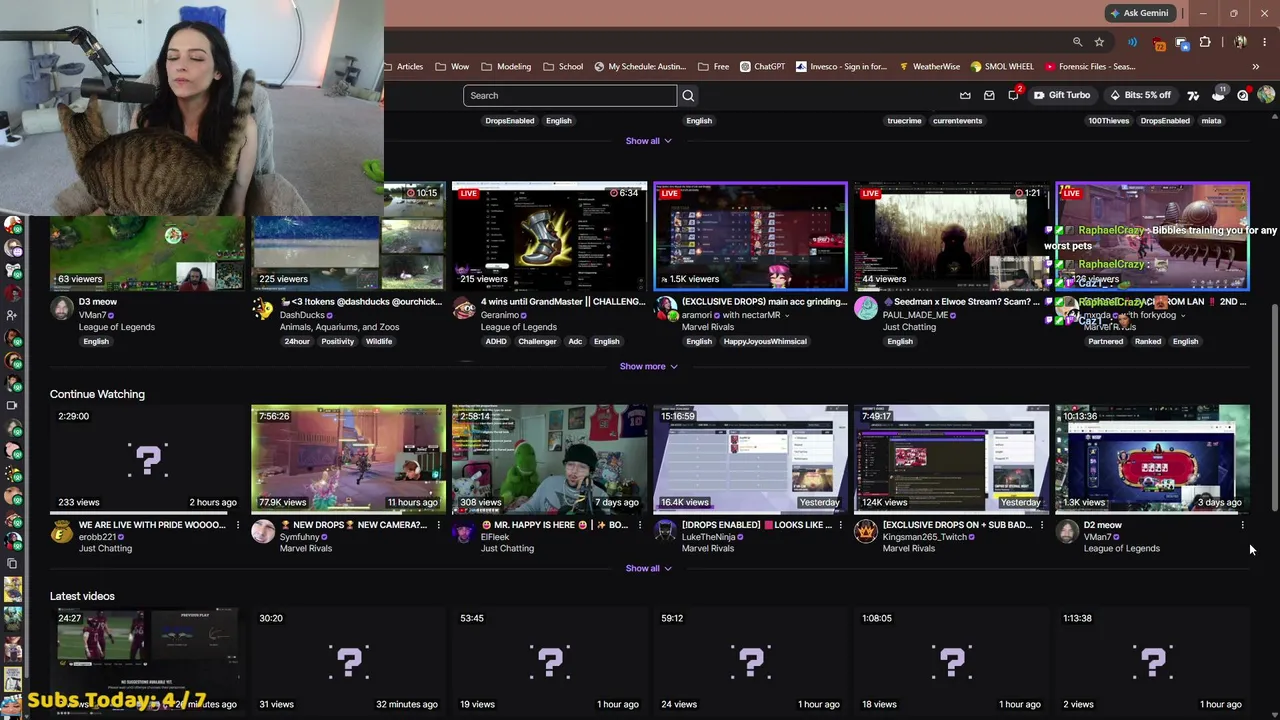Open the Chrome extensions puzzle icon

coord(1205,42)
